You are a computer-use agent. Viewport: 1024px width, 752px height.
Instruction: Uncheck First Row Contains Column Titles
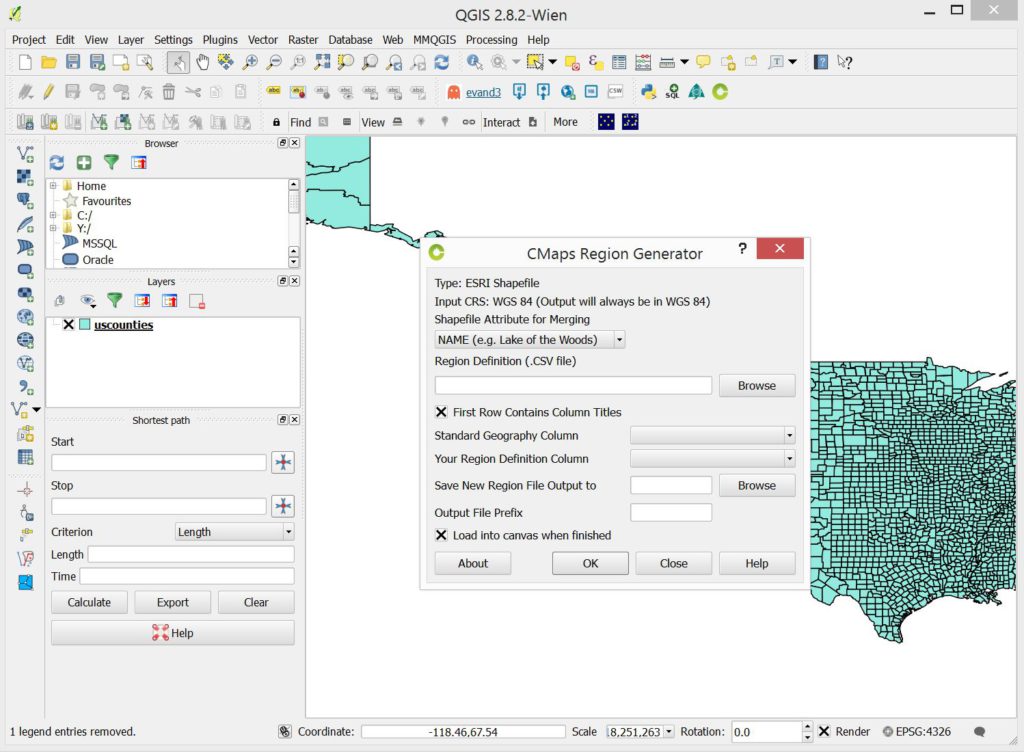pos(441,412)
